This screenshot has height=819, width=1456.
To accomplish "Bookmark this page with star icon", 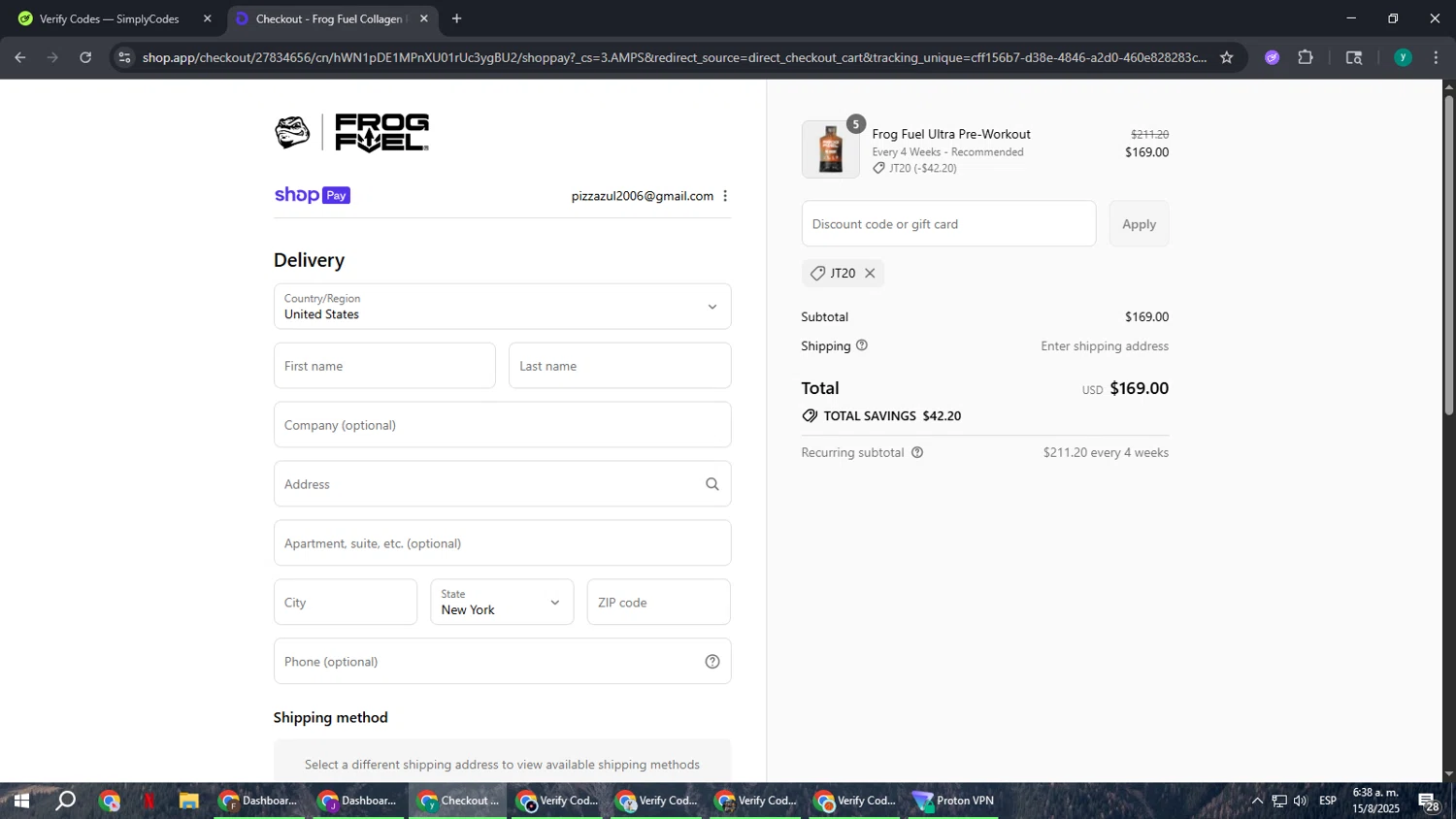I will pyautogui.click(x=1226, y=57).
